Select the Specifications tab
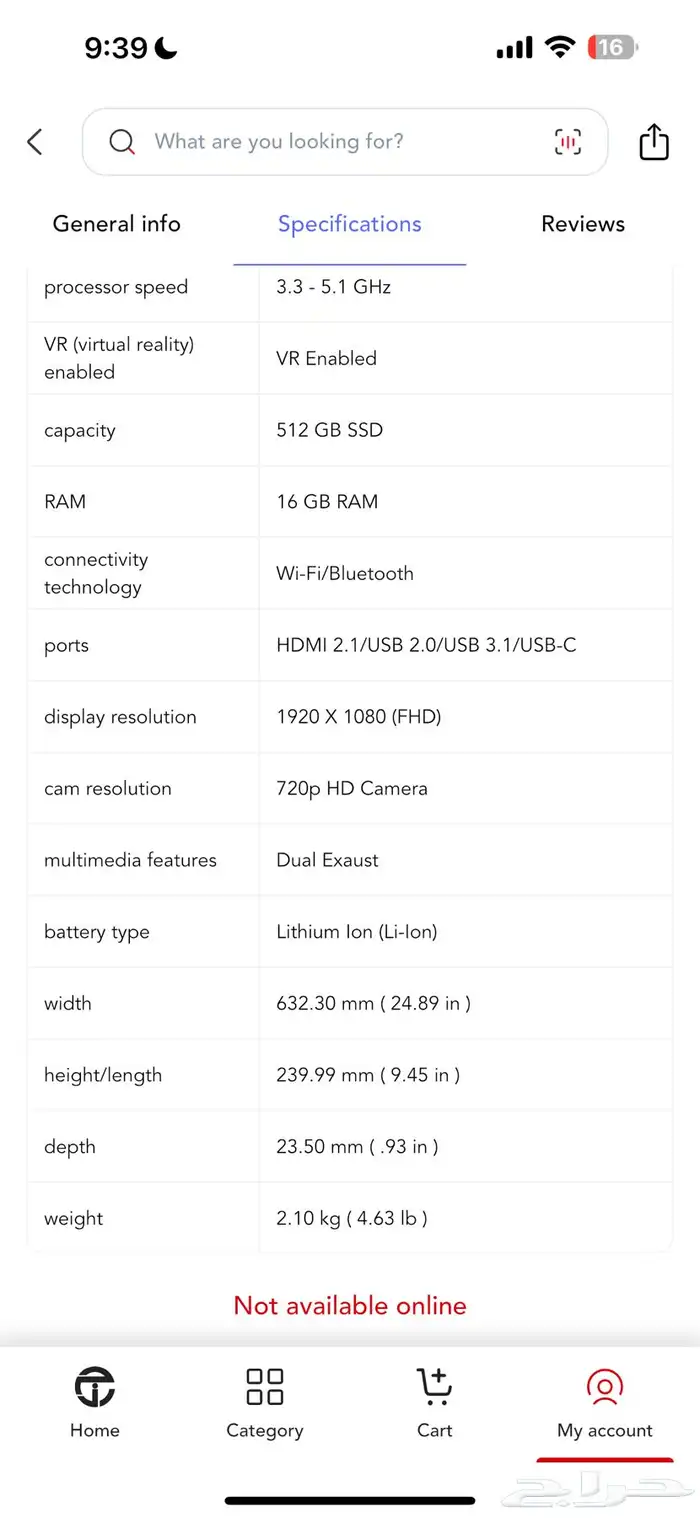 tap(350, 224)
